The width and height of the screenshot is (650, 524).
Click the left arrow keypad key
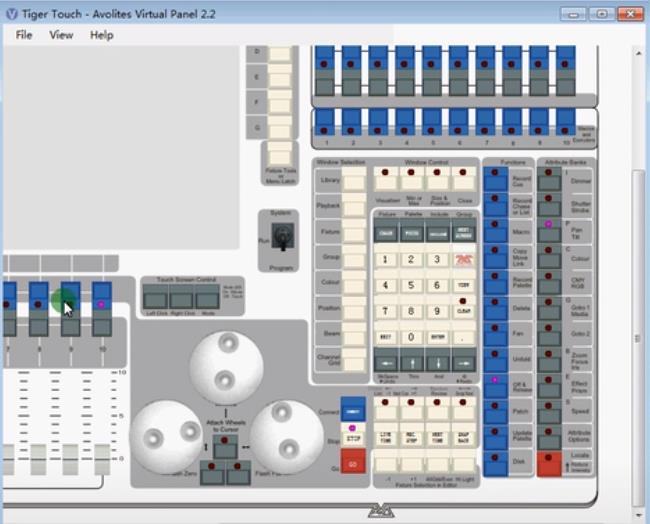coord(386,359)
